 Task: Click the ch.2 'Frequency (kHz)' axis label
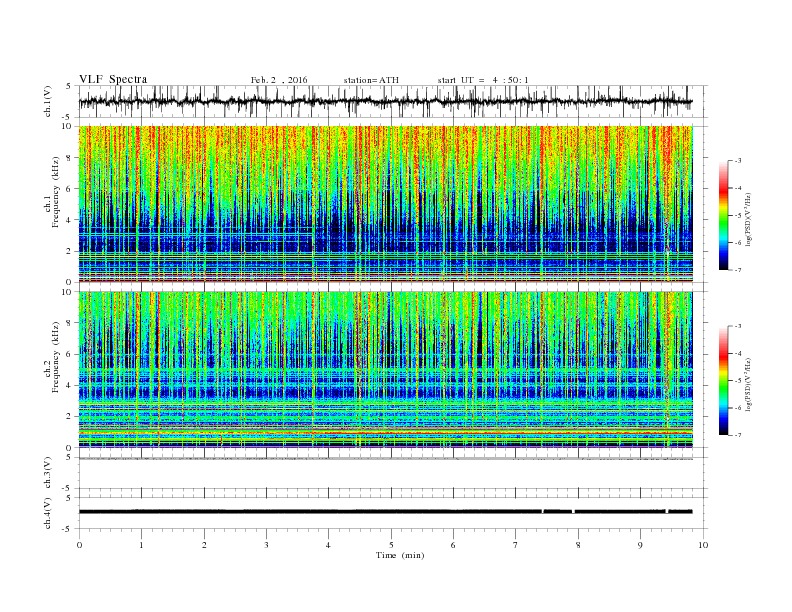click(56, 356)
